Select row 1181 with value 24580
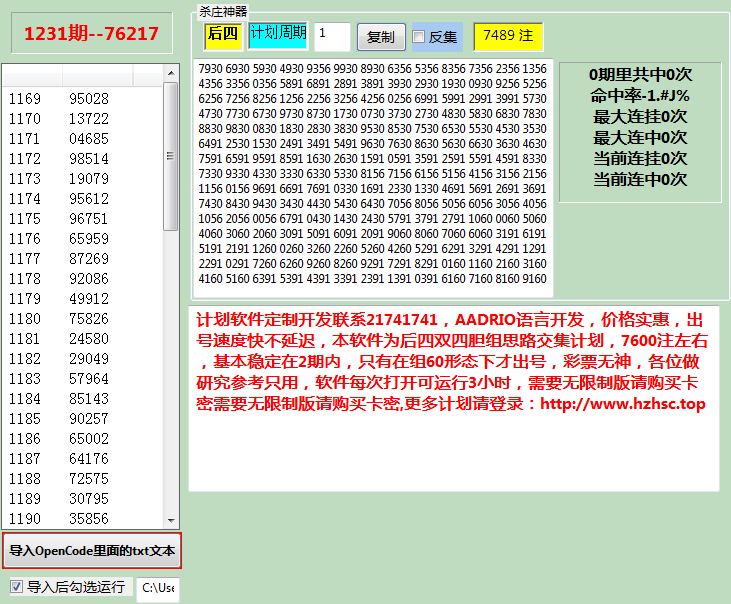This screenshot has width=731, height=604. [x=83, y=339]
